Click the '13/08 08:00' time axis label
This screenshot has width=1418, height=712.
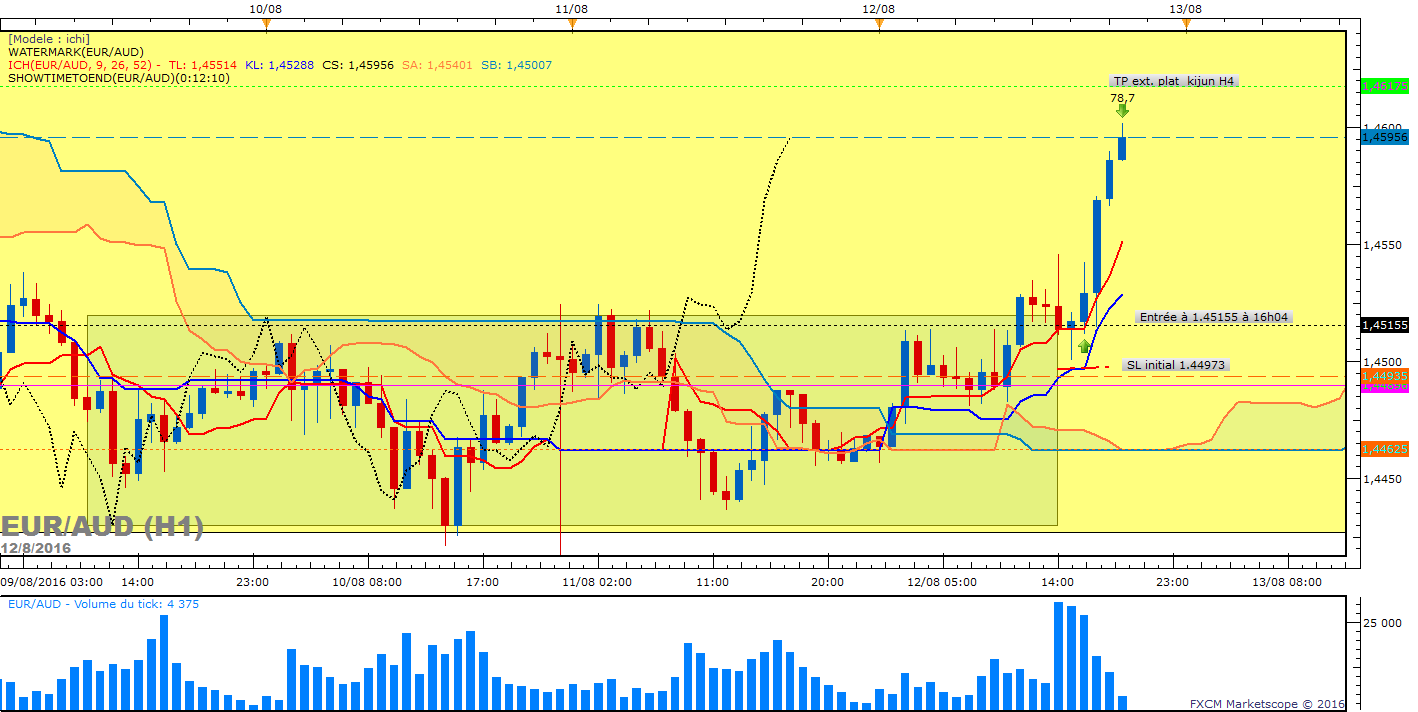coord(1288,581)
